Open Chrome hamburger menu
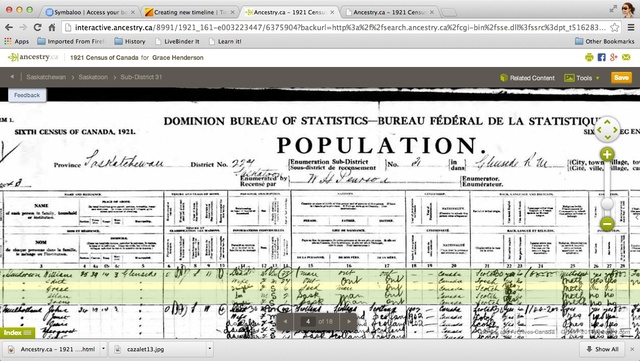The width and height of the screenshot is (640, 361). pos(631,27)
